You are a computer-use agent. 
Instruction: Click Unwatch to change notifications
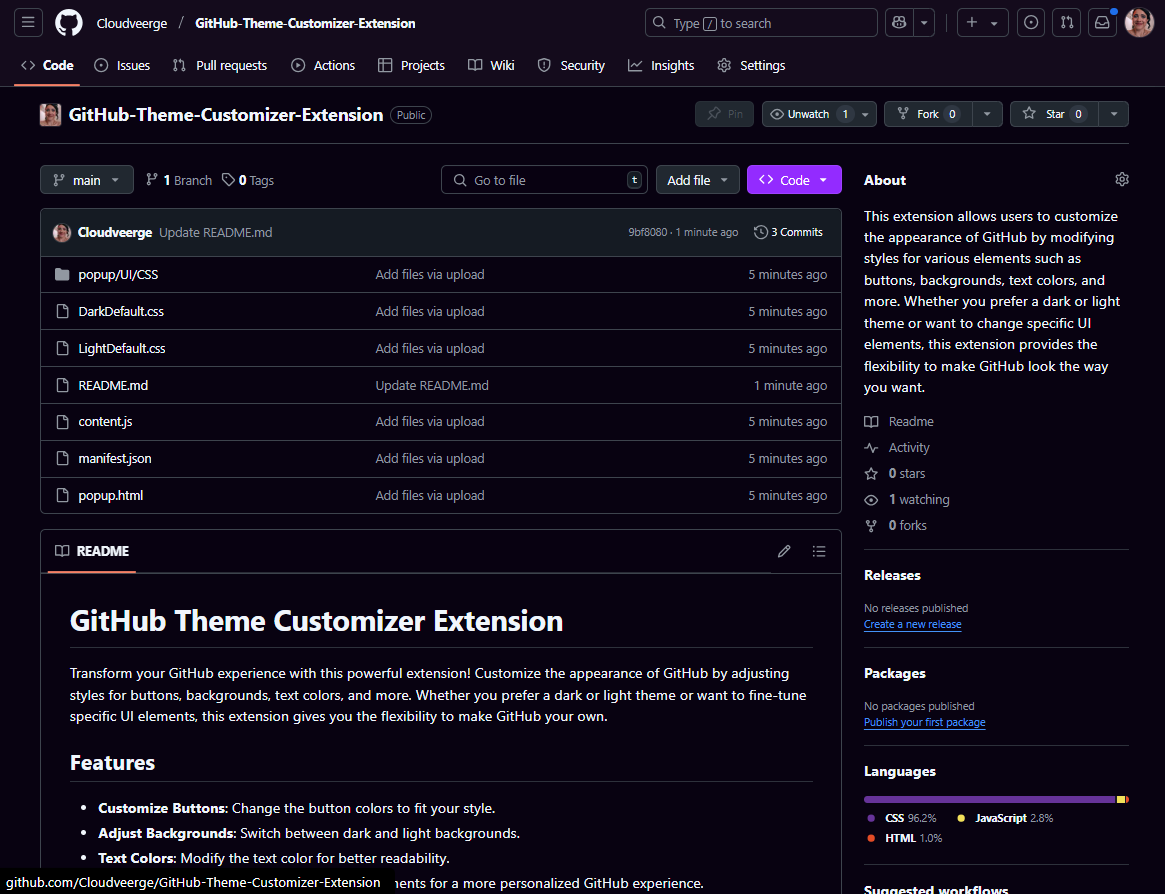[819, 114]
